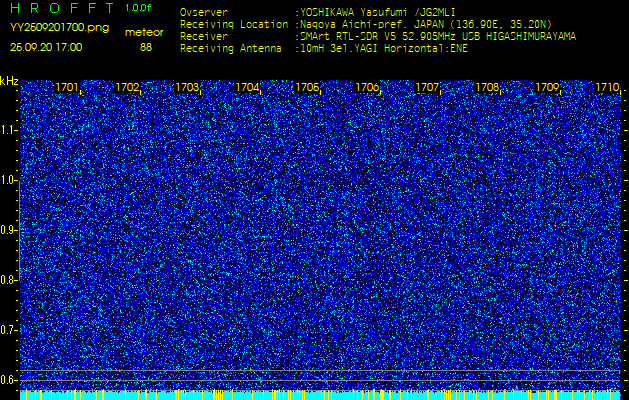Click the 1704 time marker
This screenshot has height=400, width=629.
click(247, 87)
